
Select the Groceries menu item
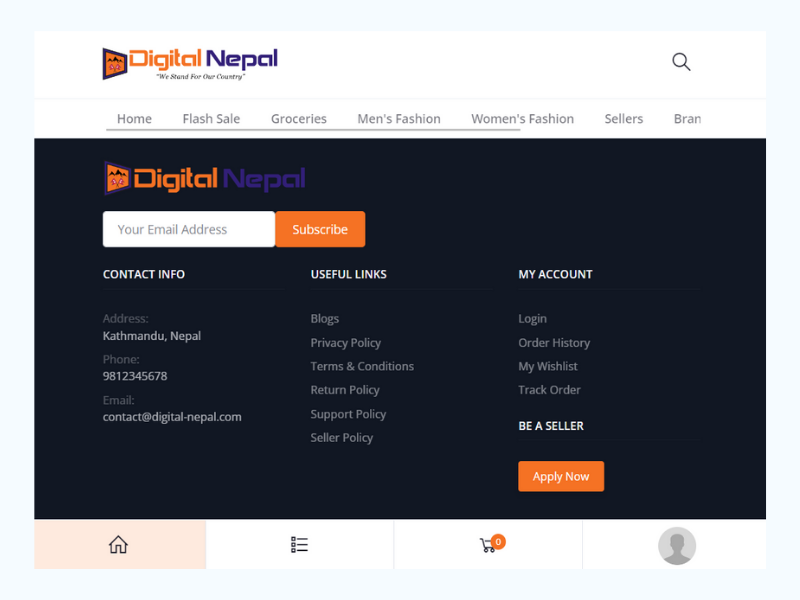pyautogui.click(x=298, y=119)
